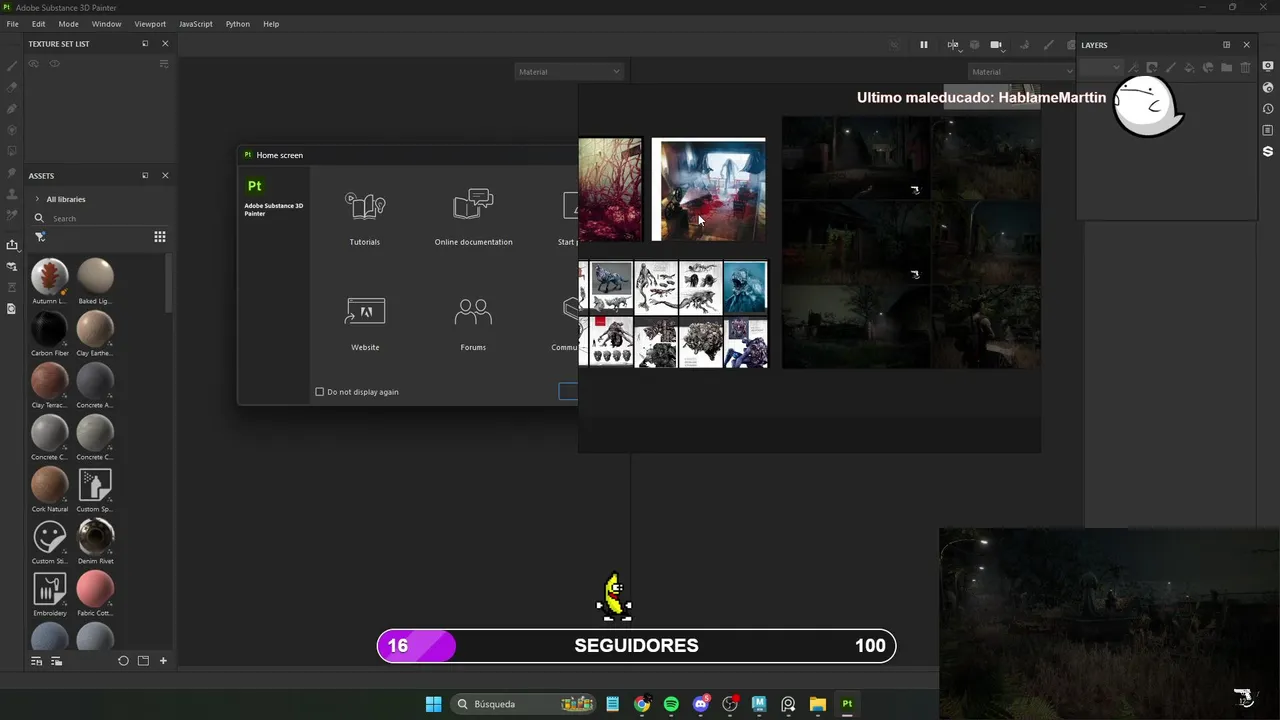1280x720 pixels.
Task: Add a paint layer with brush icon in Layers
Action: pos(1171,68)
